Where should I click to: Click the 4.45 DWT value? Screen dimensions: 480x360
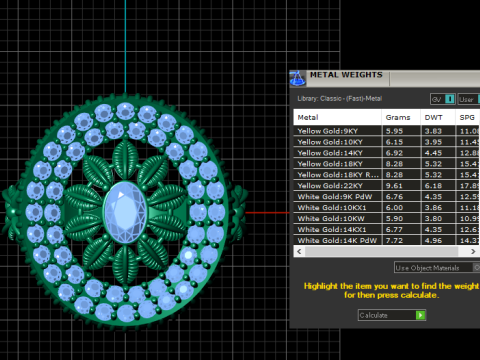tap(433, 153)
